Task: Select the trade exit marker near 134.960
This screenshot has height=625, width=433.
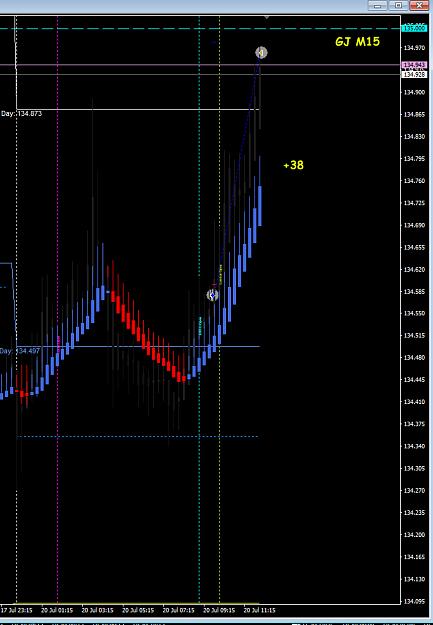Action: [261, 53]
